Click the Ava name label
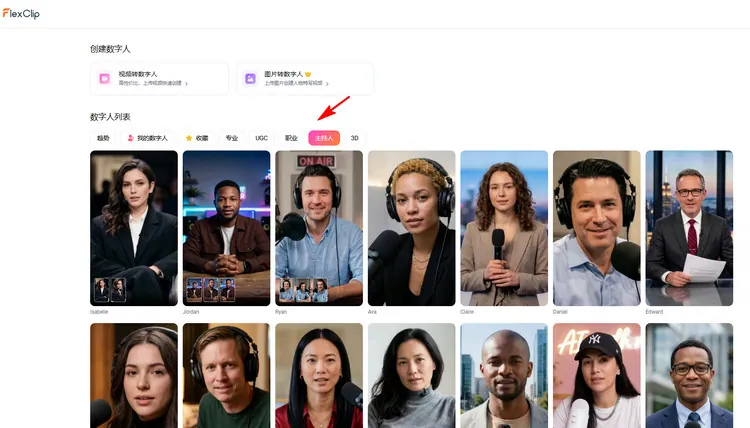This screenshot has height=428, width=750. point(373,312)
